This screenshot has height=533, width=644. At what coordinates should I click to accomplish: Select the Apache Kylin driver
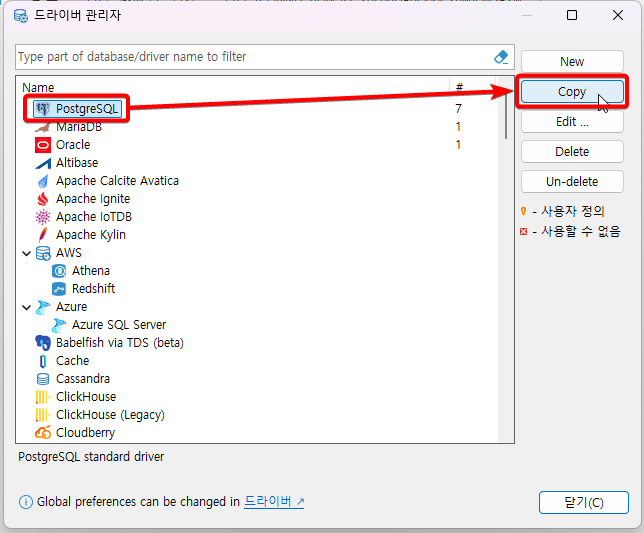[x=91, y=235]
